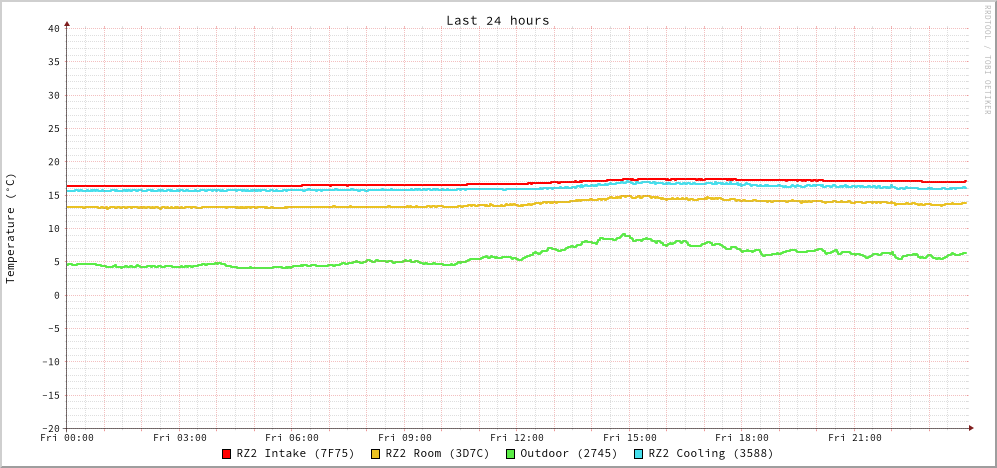Click the arrowhead at the right end of the X axis
This screenshot has height=468, width=997.
[x=970, y=428]
